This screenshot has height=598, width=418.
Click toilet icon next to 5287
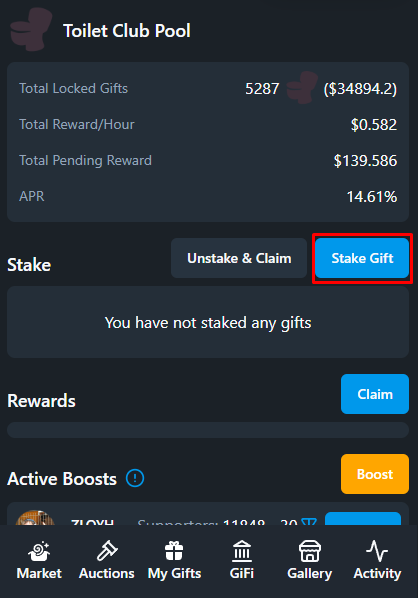(x=302, y=88)
